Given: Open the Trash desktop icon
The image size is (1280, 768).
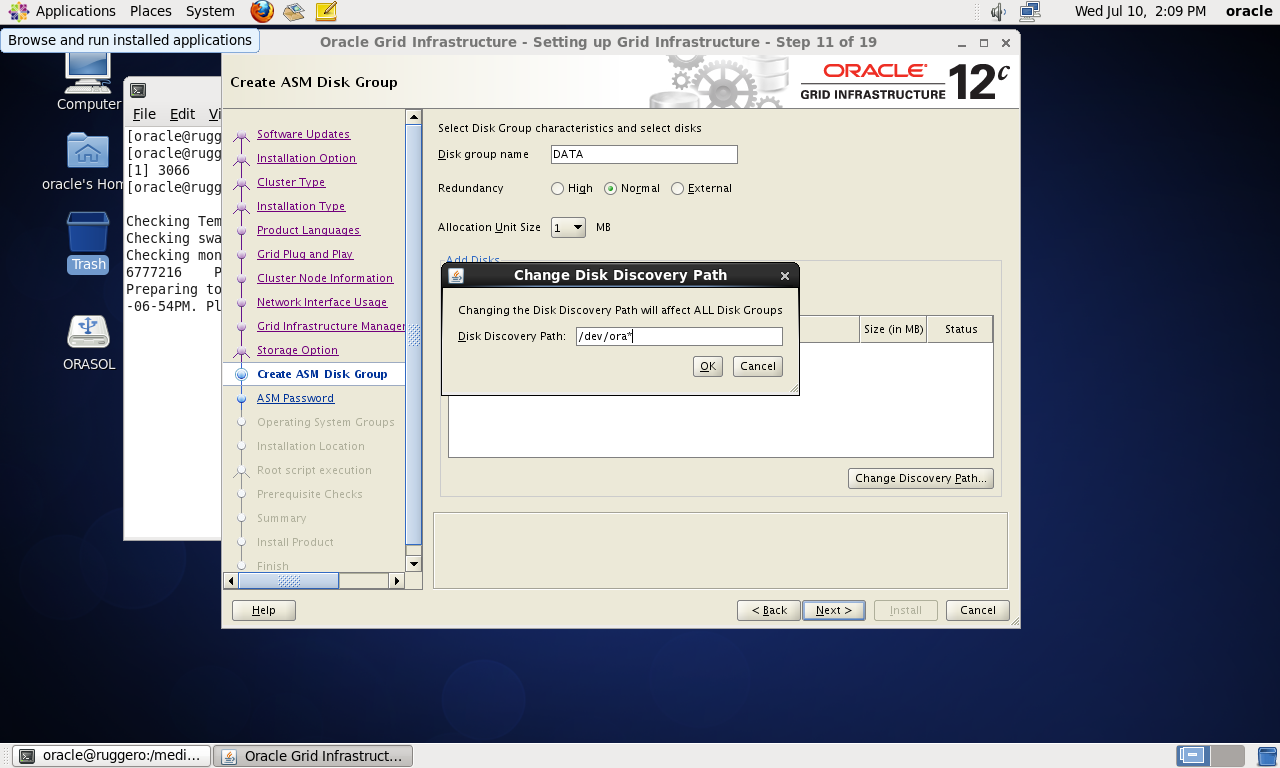Looking at the screenshot, I should pyautogui.click(x=88, y=233).
